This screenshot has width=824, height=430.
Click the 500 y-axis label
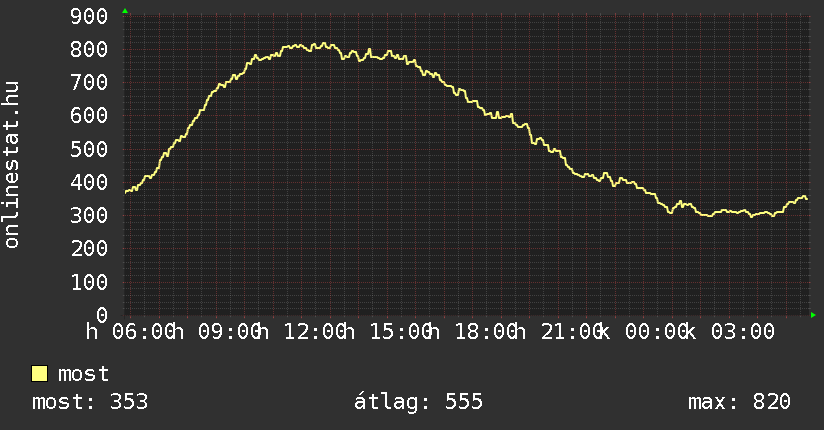pyautogui.click(x=89, y=149)
